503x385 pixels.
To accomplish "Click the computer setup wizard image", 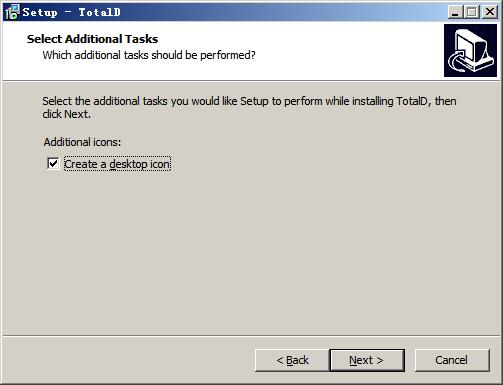I will 470,50.
